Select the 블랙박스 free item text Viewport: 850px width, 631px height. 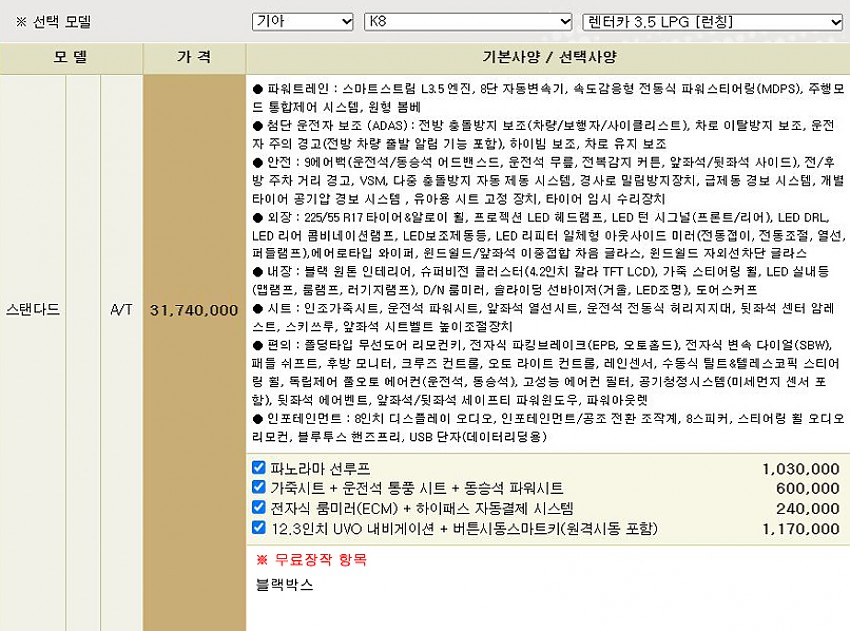tap(285, 584)
